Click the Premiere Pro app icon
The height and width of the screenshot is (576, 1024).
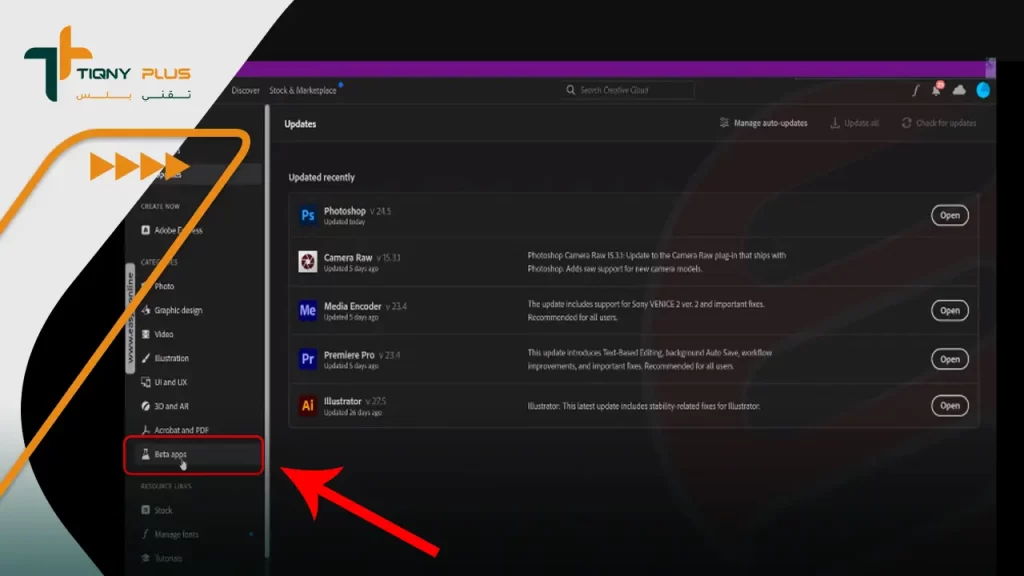point(307,358)
